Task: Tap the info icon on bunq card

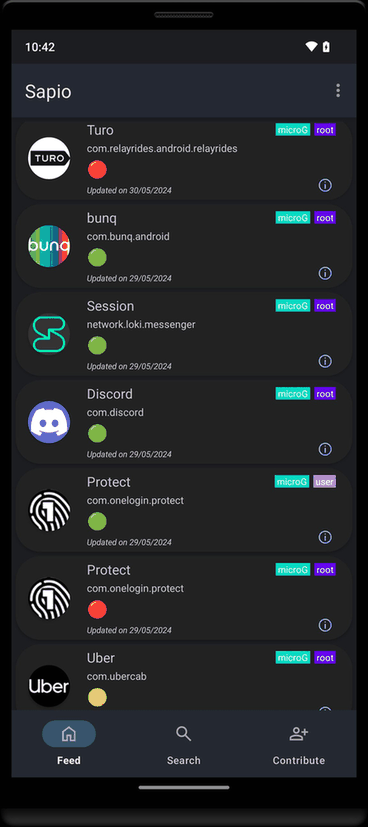Action: pyautogui.click(x=325, y=273)
